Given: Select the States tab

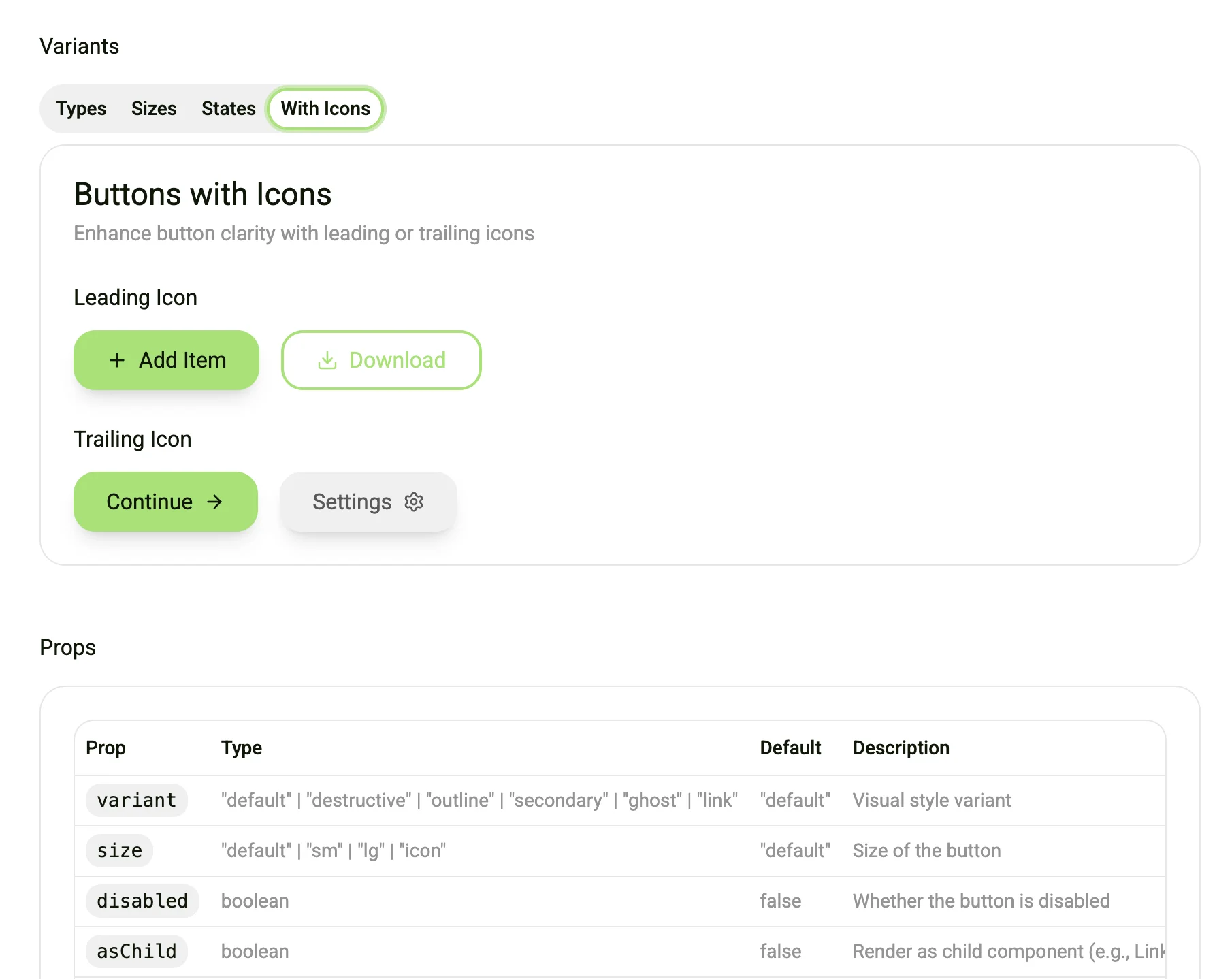Looking at the screenshot, I should pyautogui.click(x=229, y=109).
